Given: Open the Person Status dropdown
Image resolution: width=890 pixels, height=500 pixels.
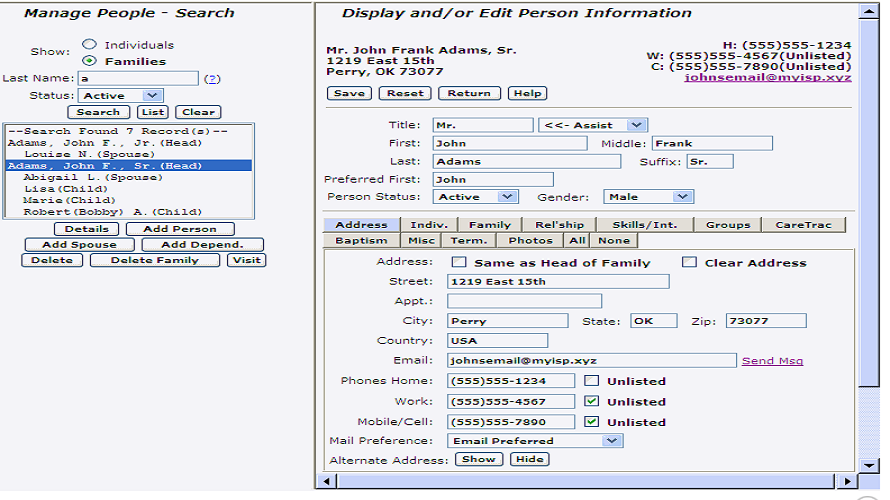Looking at the screenshot, I should (476, 196).
